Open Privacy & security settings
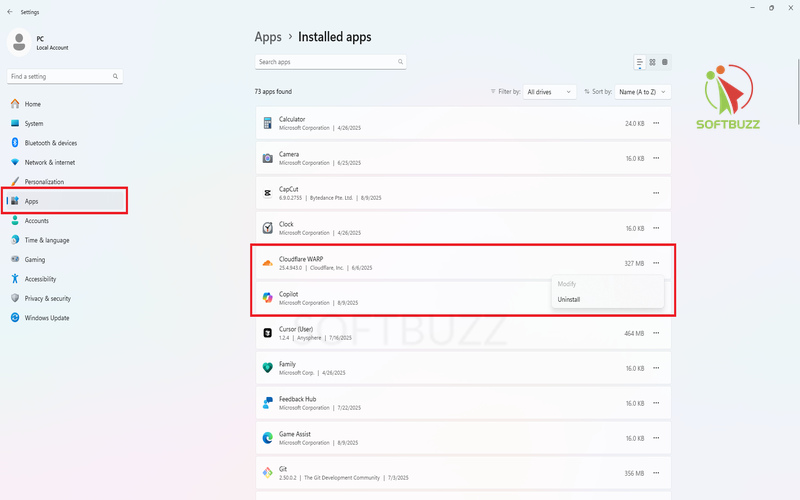 (47, 298)
